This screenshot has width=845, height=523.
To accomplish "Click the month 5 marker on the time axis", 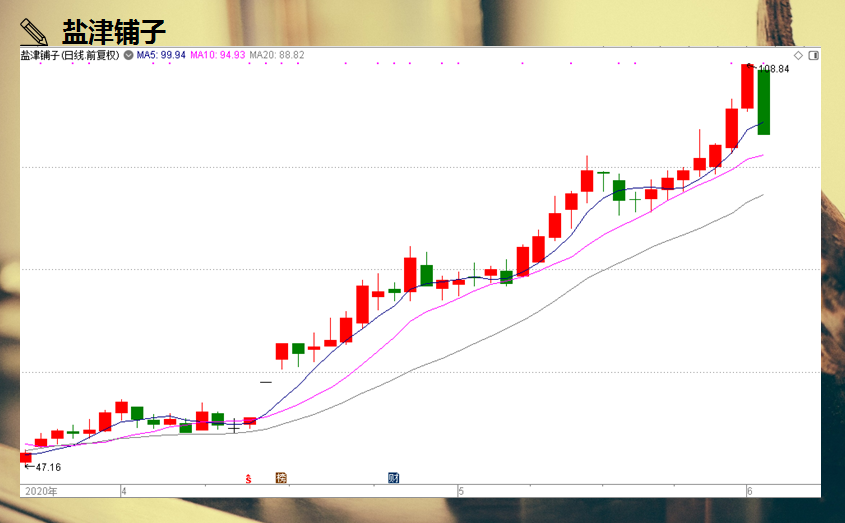I will 461,491.
